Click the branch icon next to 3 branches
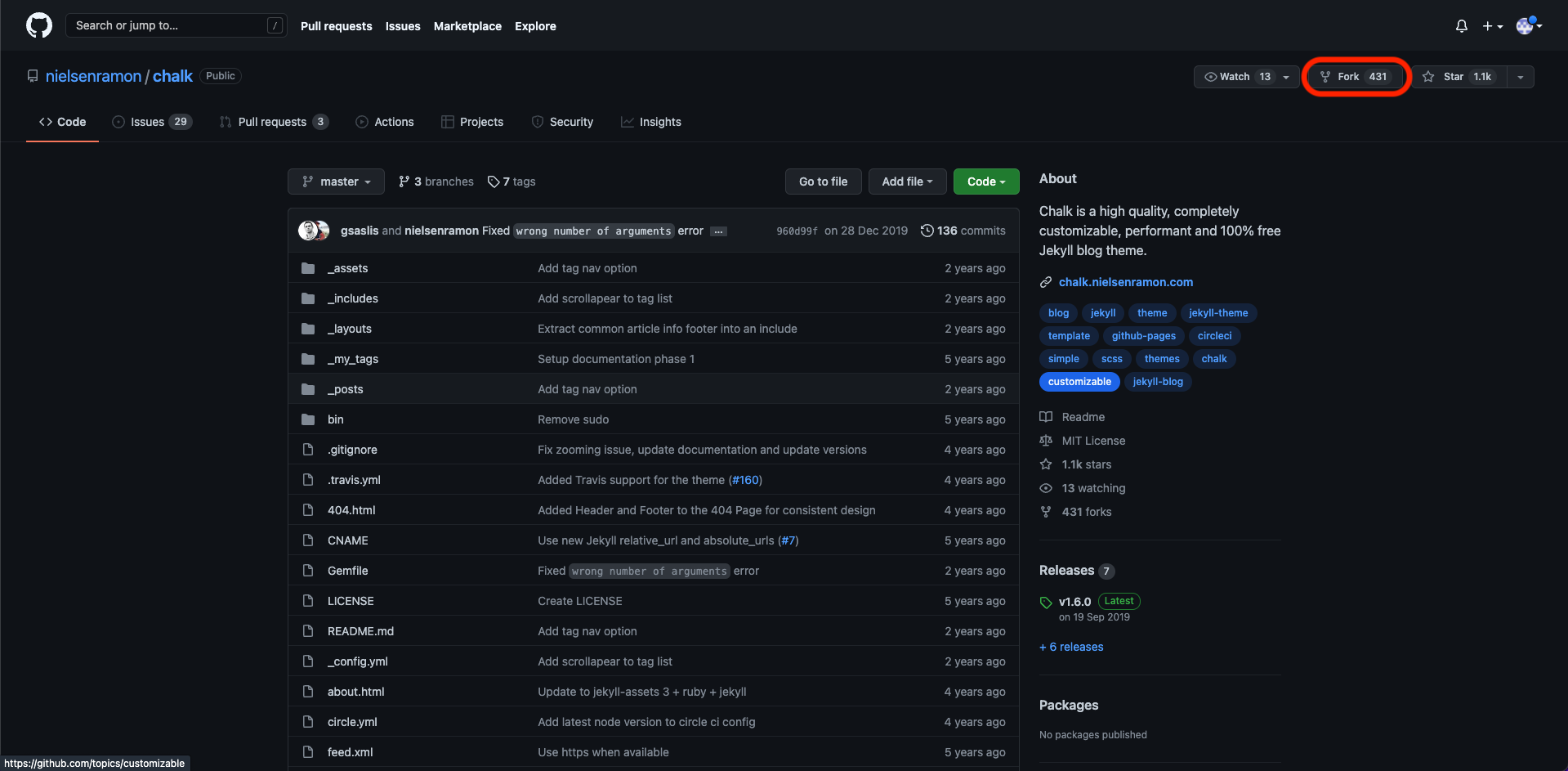Viewport: 1568px width, 771px height. tap(404, 182)
